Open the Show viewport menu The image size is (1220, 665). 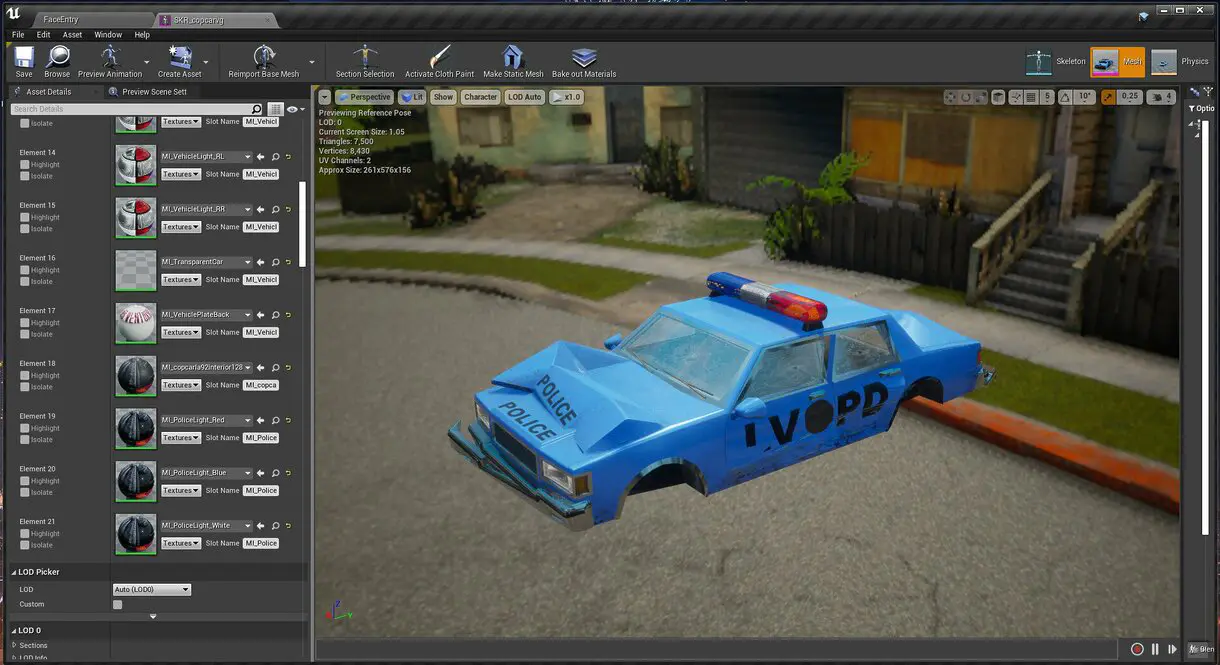(x=443, y=97)
